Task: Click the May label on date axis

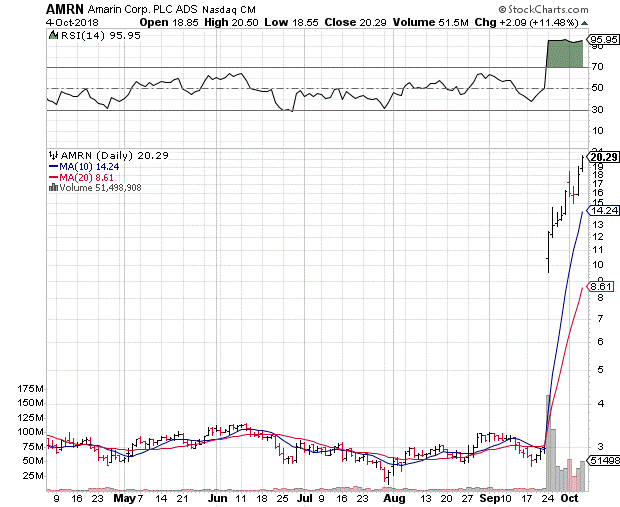Action: pyautogui.click(x=124, y=498)
